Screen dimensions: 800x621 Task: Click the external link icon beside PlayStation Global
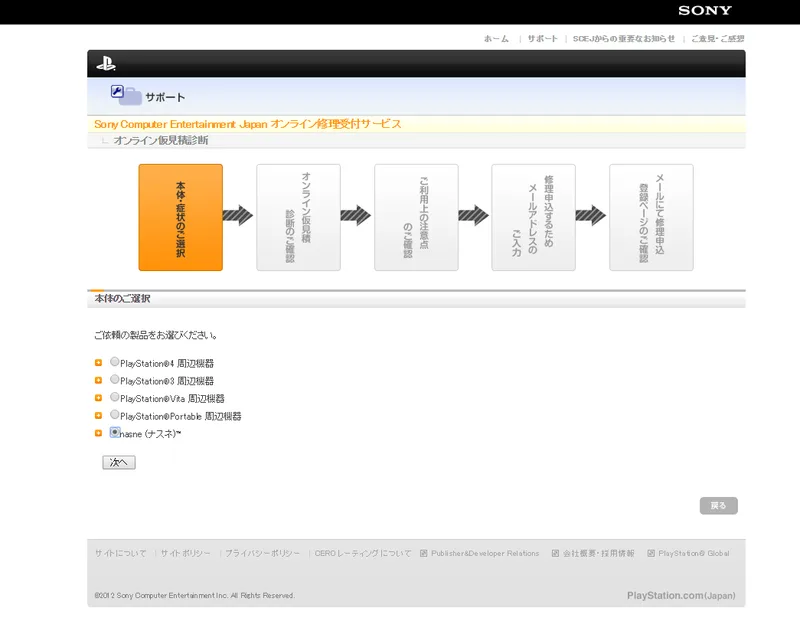(650, 553)
